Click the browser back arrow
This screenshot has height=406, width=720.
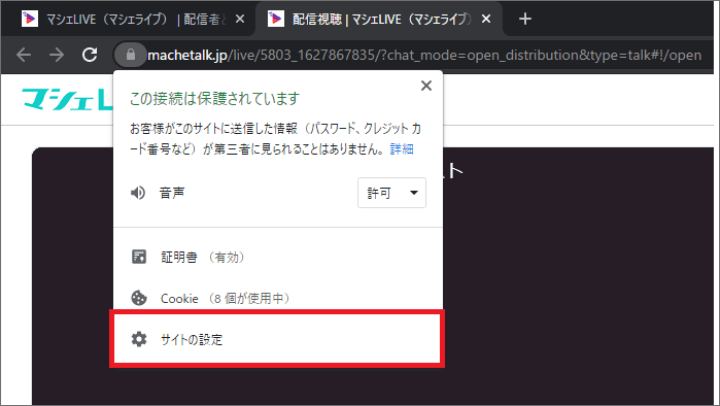click(x=23, y=55)
